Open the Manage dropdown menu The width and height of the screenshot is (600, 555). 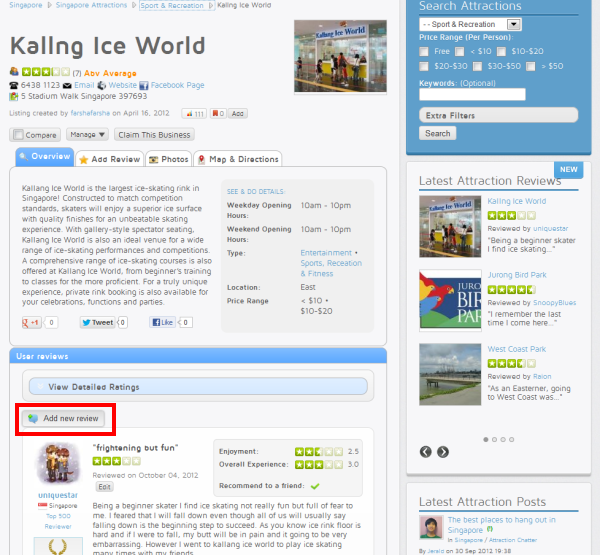(x=88, y=135)
